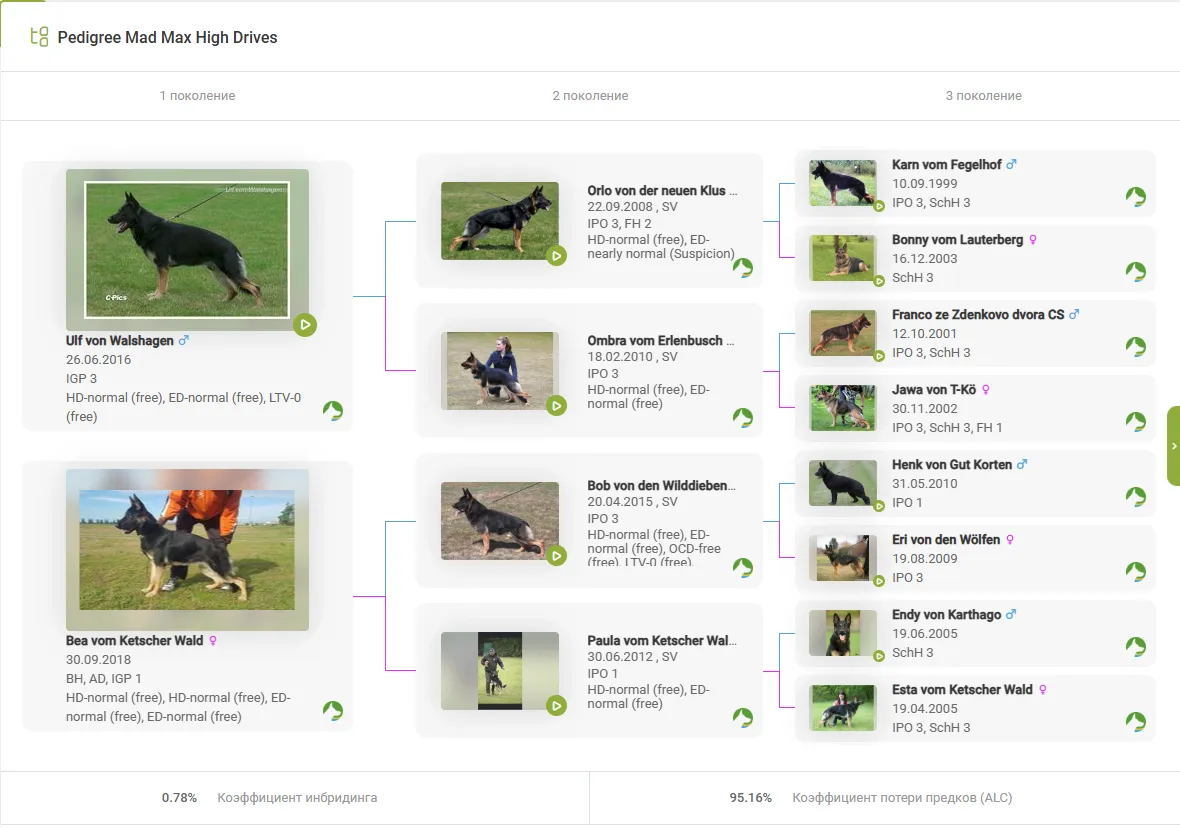Click Henk von Gut Korten thumbnail photo
The height and width of the screenshot is (827, 1180).
842,483
